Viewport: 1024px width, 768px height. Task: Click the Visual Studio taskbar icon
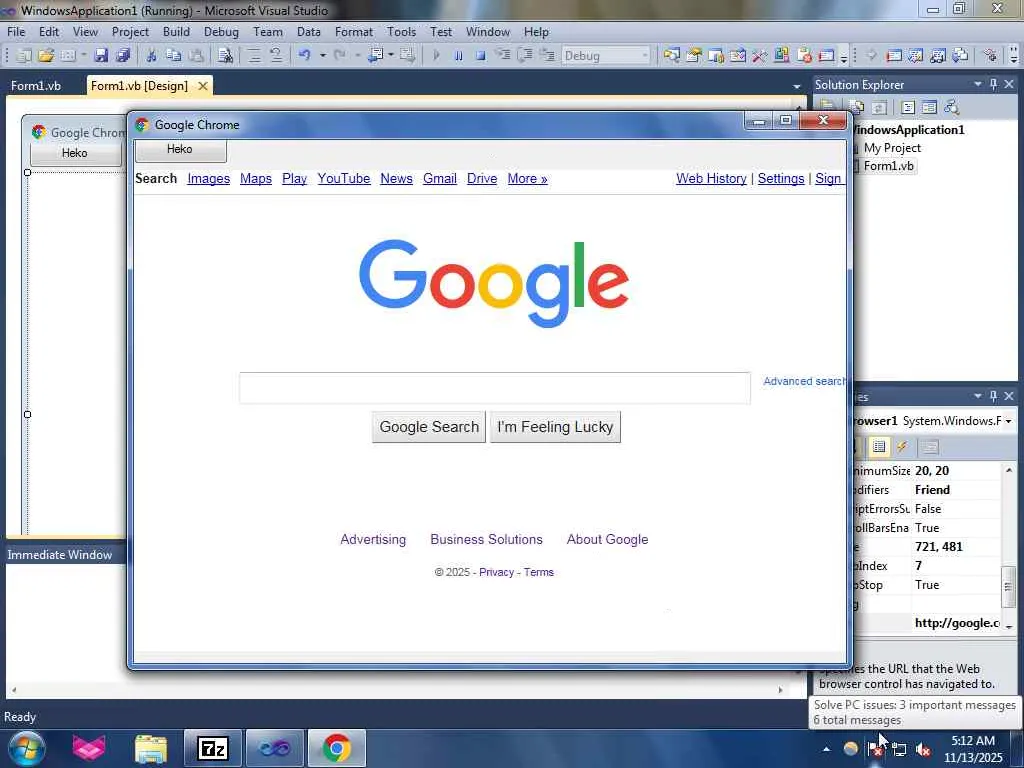pyautogui.click(x=275, y=748)
